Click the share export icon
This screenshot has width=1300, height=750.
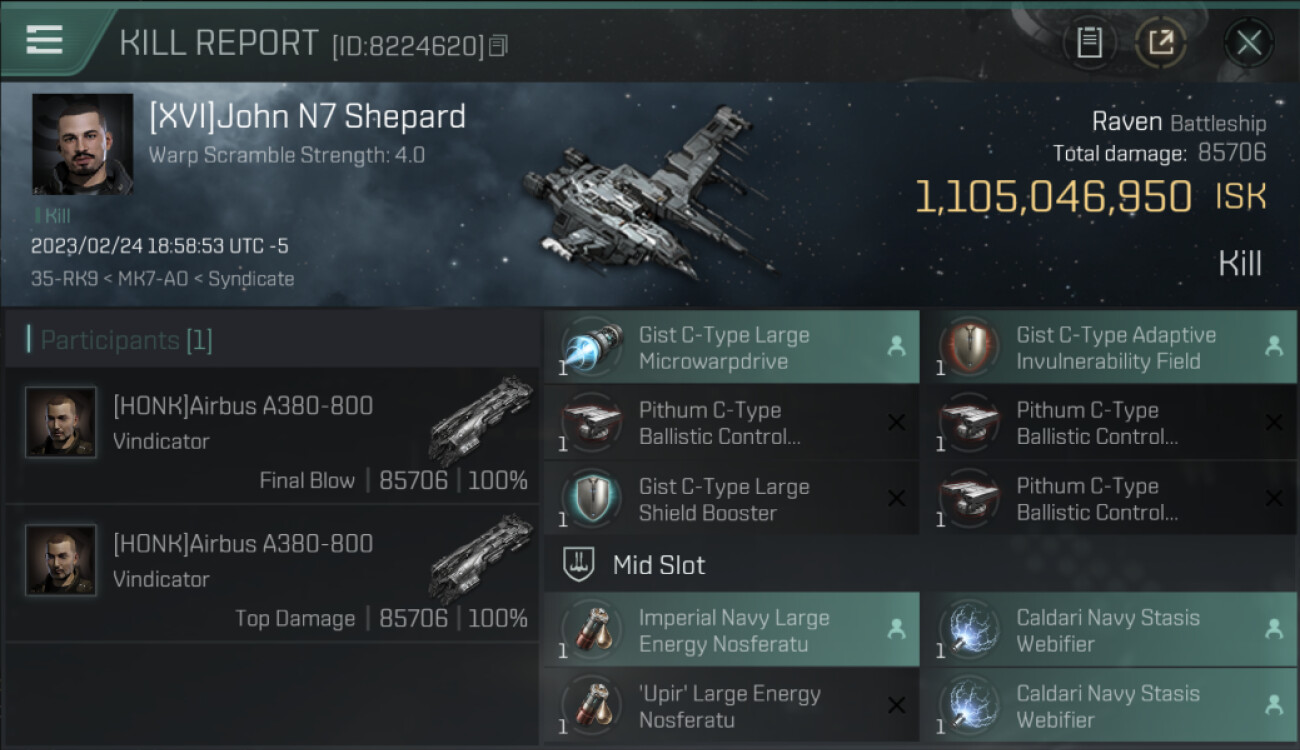pos(1161,42)
